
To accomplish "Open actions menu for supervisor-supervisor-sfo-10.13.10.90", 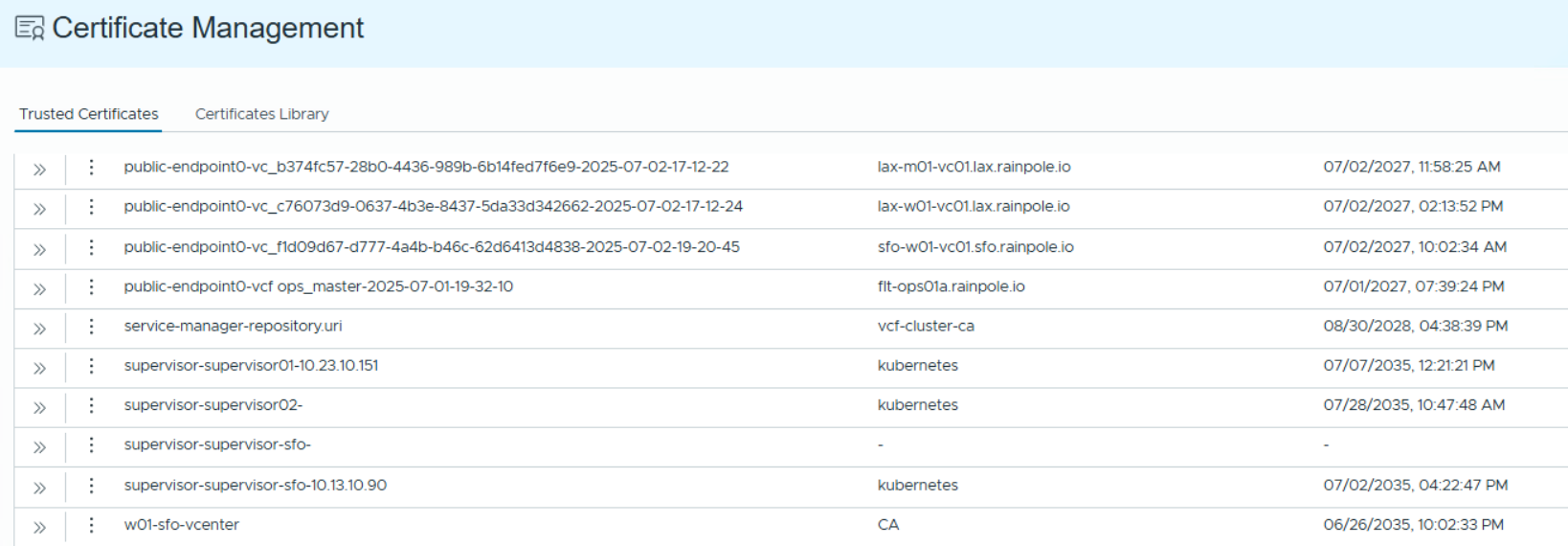I will click(x=91, y=486).
